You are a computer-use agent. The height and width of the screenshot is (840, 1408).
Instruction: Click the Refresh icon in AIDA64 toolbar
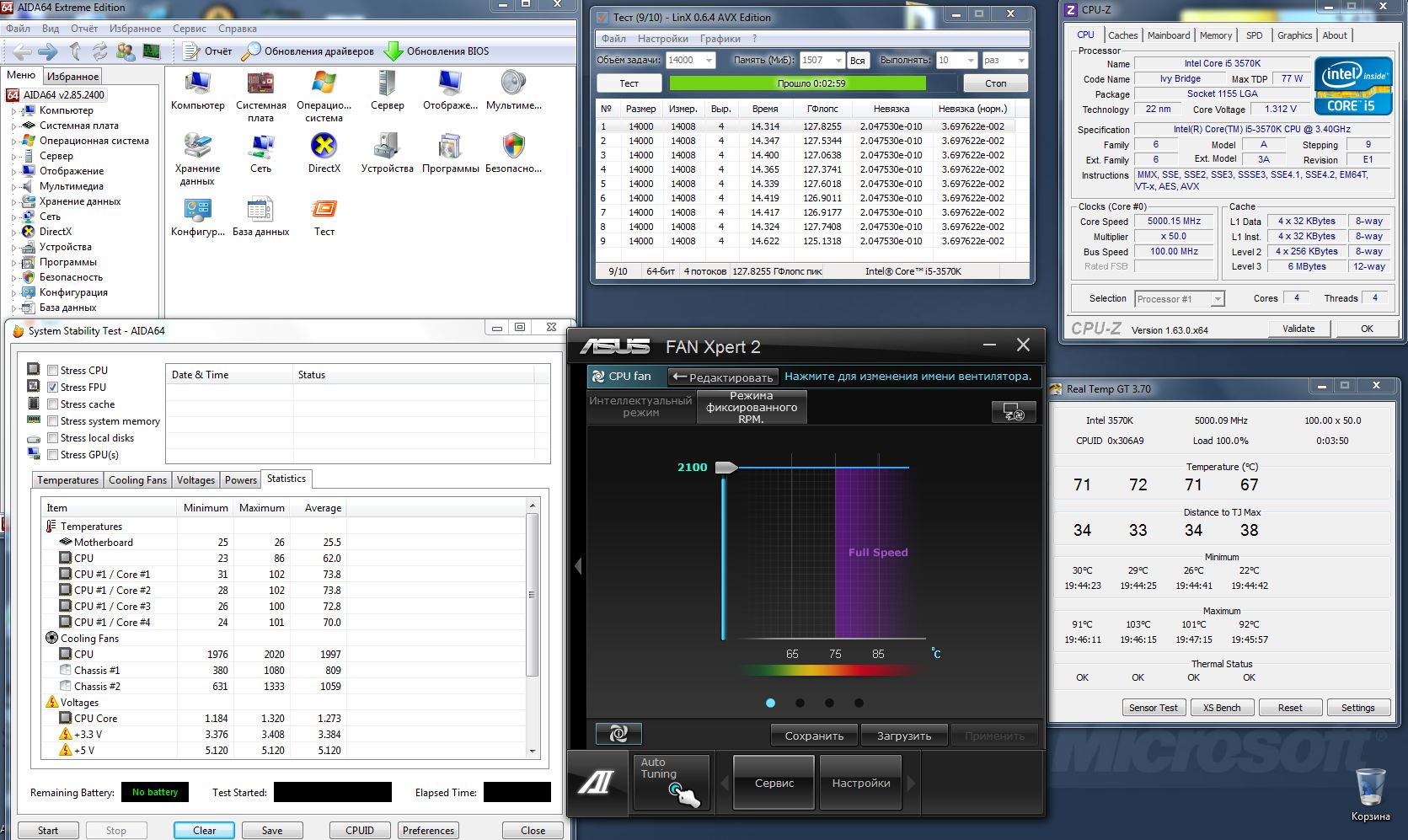[x=99, y=51]
